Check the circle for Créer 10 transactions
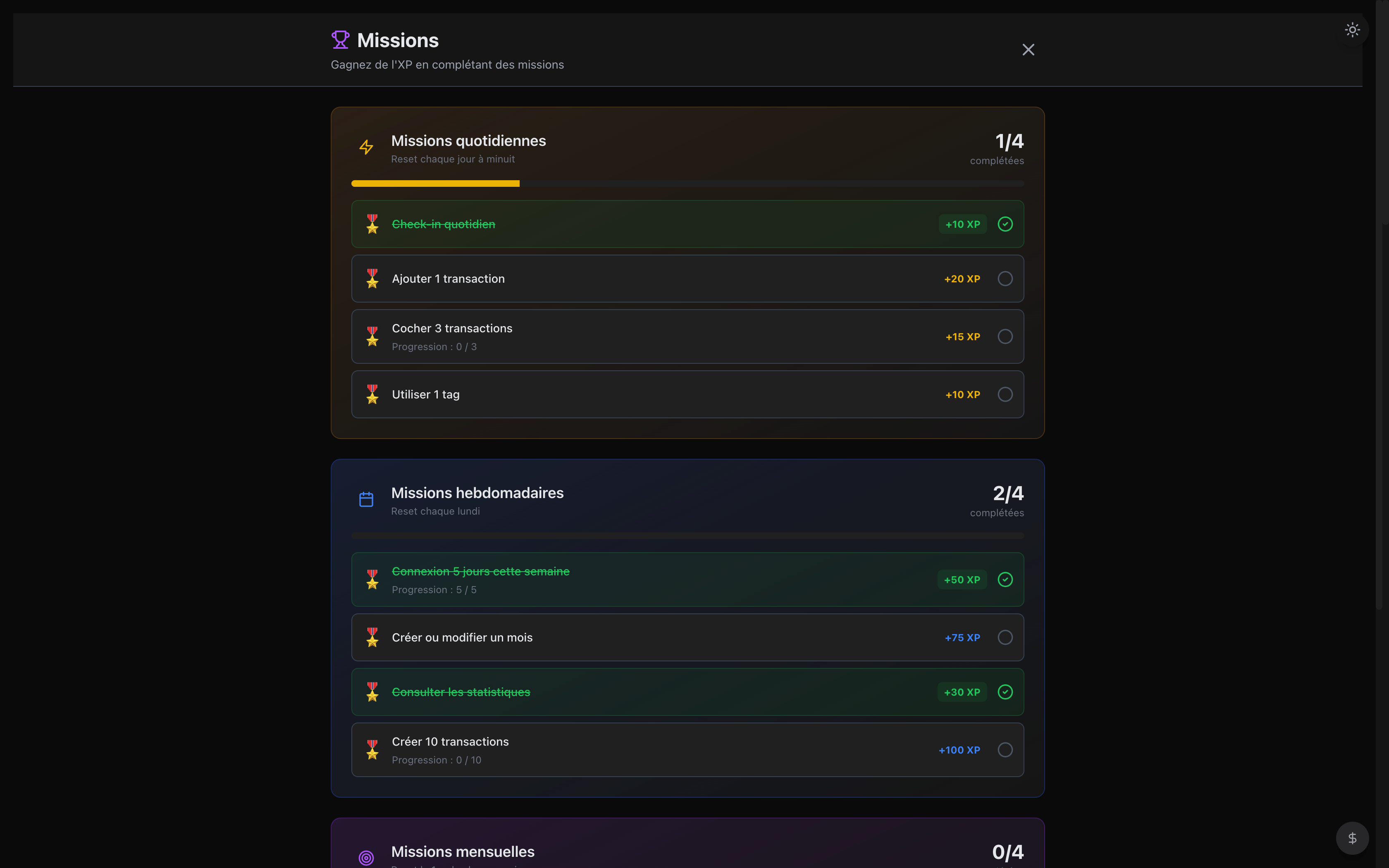The image size is (1389, 868). pyautogui.click(x=1005, y=750)
